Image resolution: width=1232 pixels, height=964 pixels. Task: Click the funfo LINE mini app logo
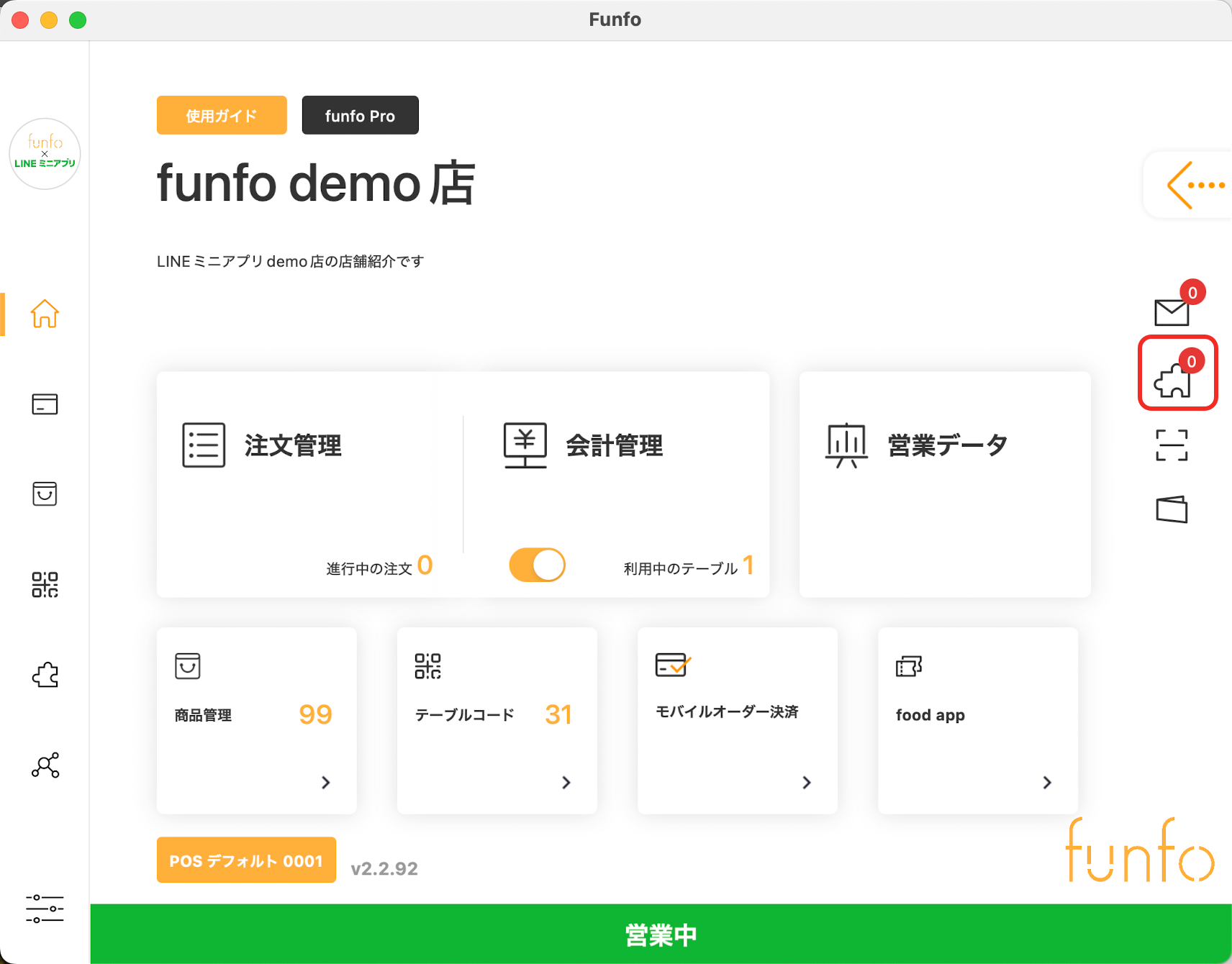point(45,154)
